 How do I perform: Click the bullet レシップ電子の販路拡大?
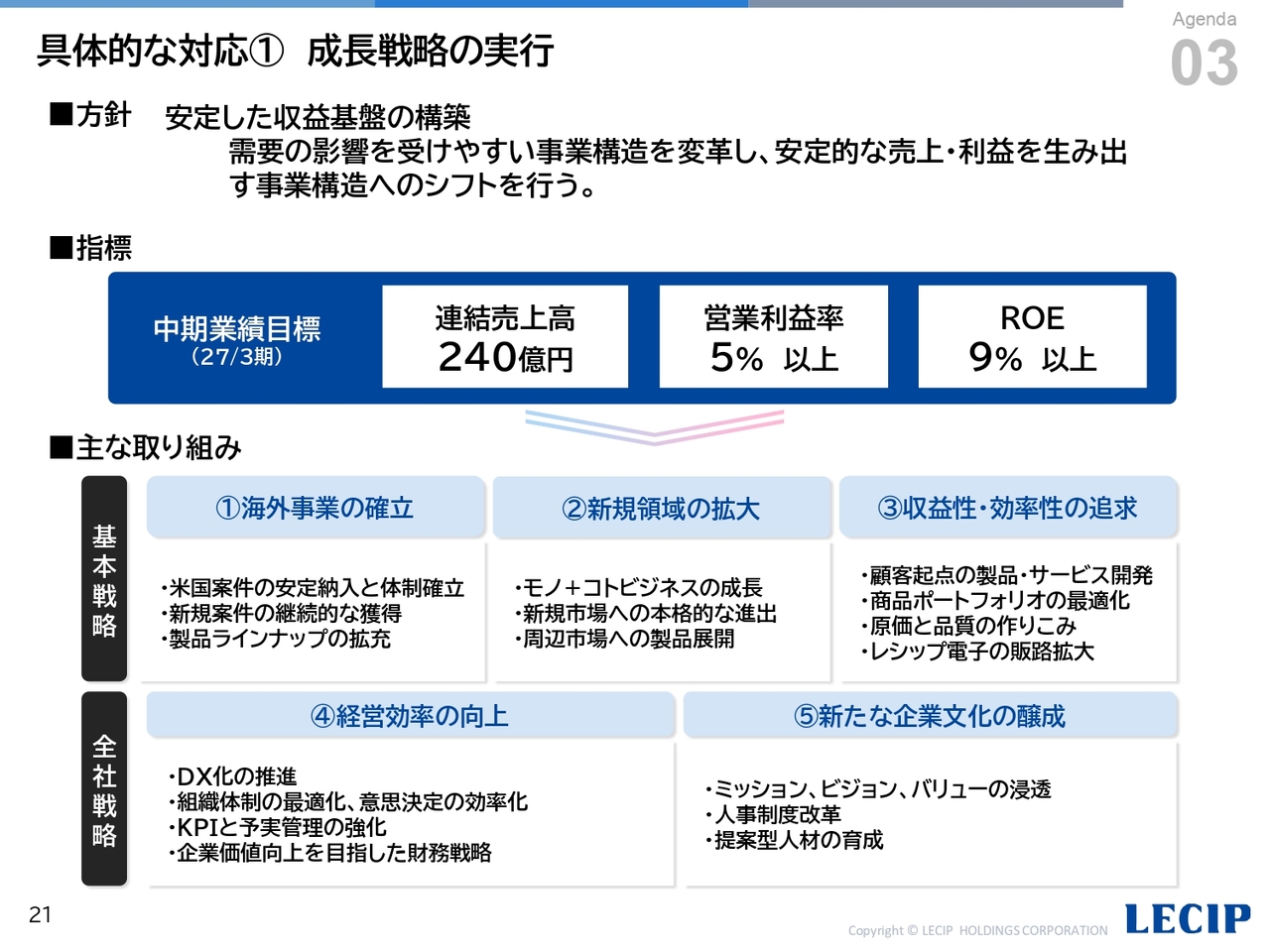tap(977, 652)
